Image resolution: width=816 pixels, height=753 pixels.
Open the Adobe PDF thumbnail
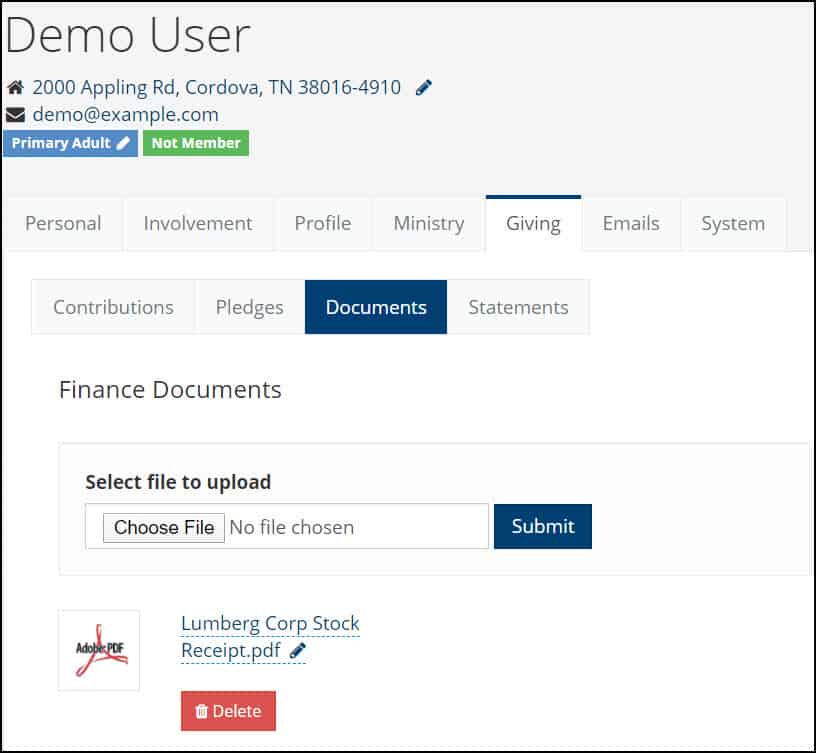[x=99, y=650]
